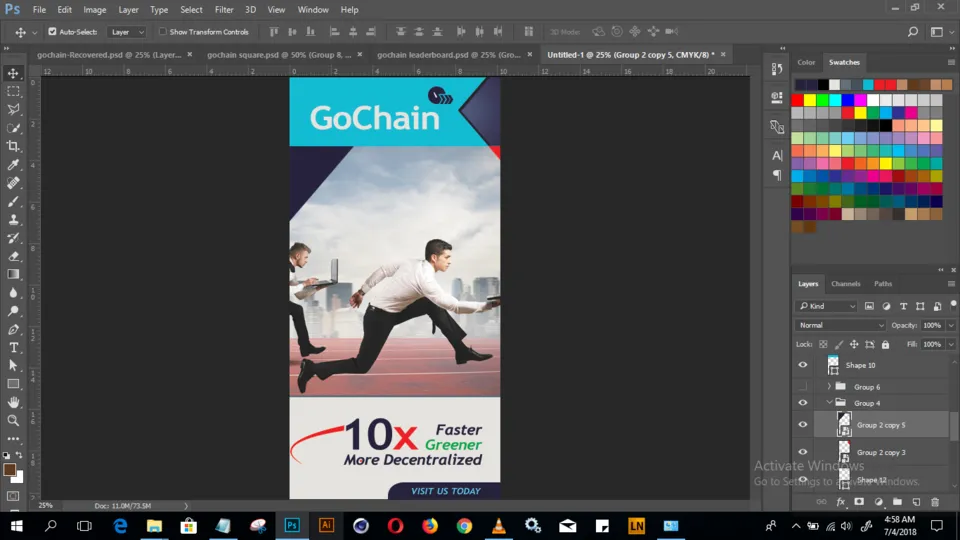
Task: Select the History Brush tool
Action: 13,238
